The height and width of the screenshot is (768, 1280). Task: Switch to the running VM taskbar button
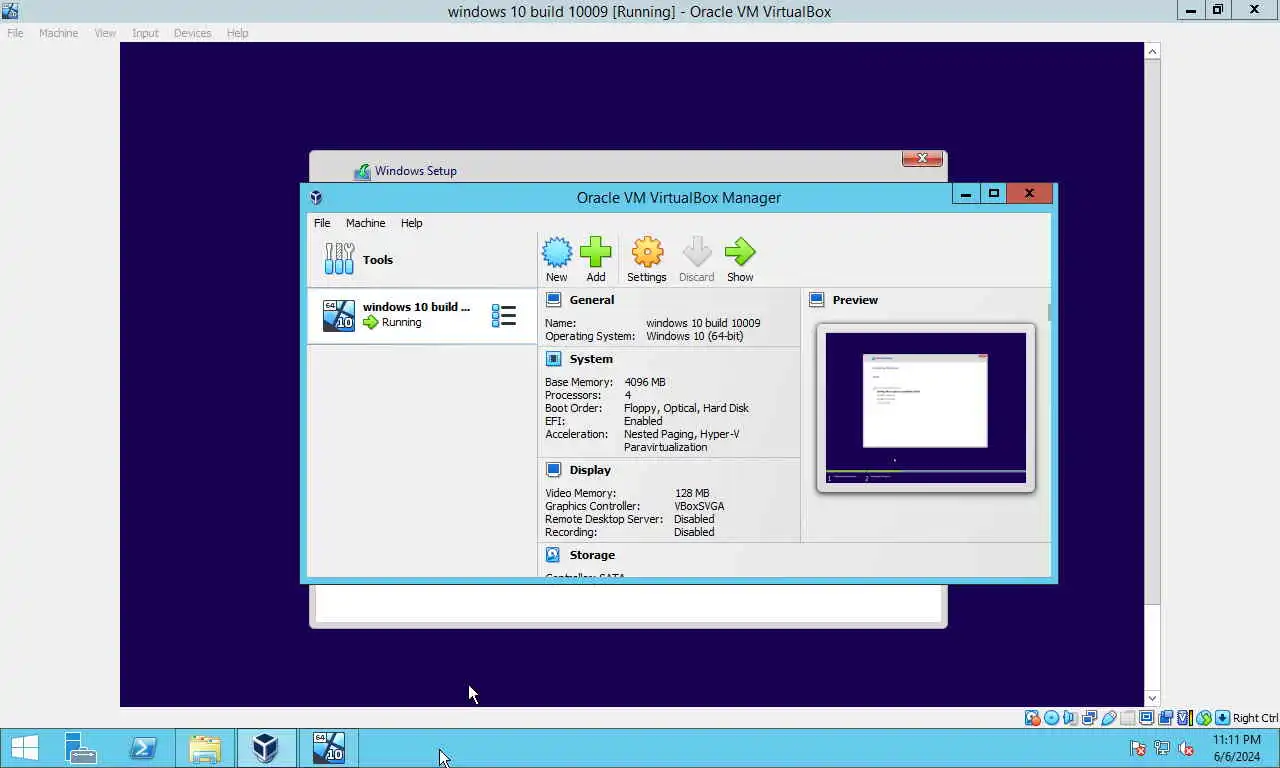pos(329,748)
